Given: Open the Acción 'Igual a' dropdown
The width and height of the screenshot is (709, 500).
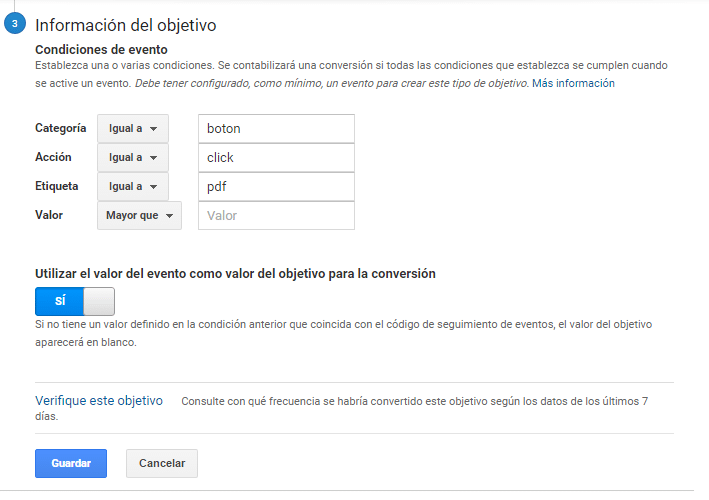Looking at the screenshot, I should click(133, 158).
